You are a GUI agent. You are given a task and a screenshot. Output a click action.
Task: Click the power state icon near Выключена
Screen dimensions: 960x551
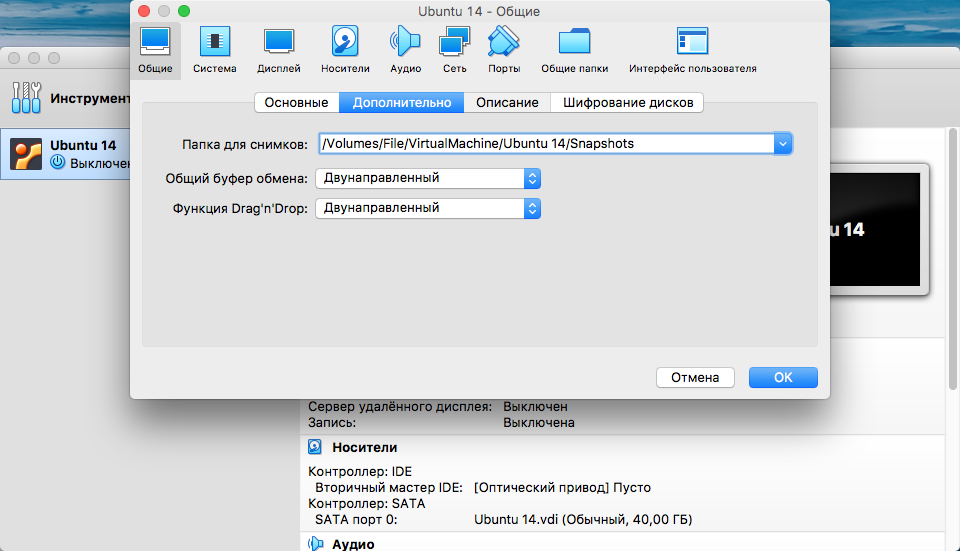point(58,162)
